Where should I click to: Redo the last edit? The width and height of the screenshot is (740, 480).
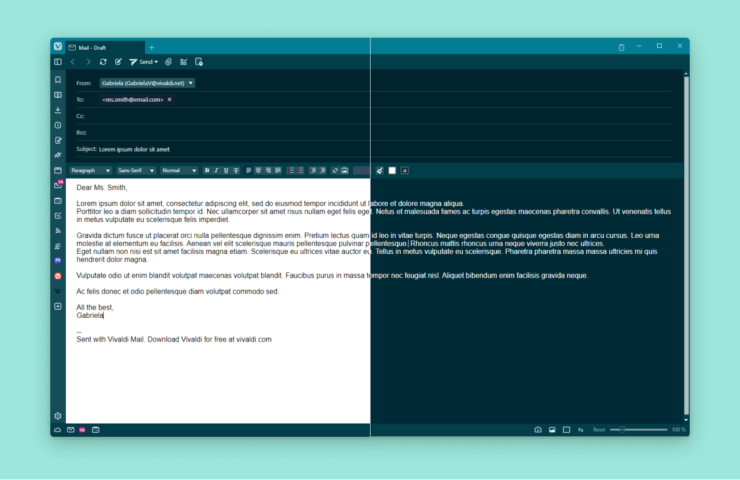click(366, 170)
